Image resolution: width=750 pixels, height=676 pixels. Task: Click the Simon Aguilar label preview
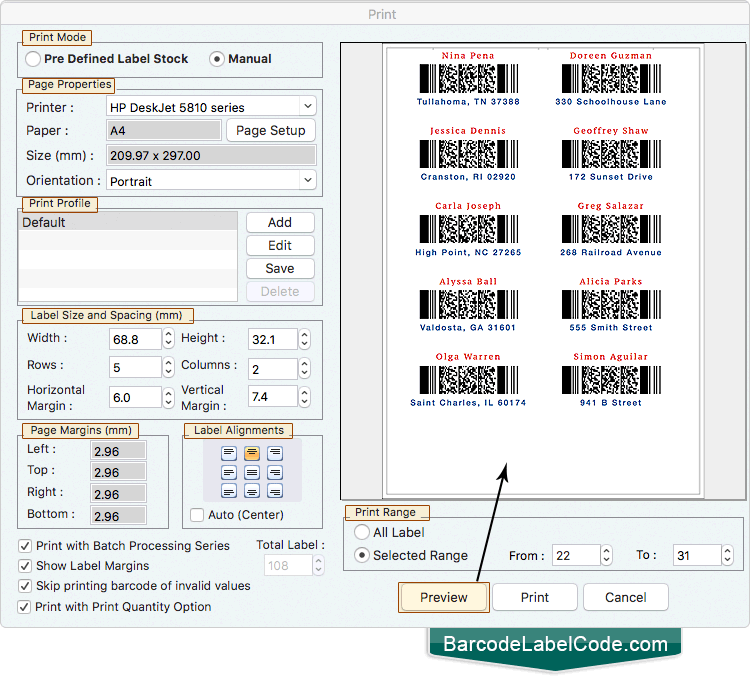(x=611, y=379)
